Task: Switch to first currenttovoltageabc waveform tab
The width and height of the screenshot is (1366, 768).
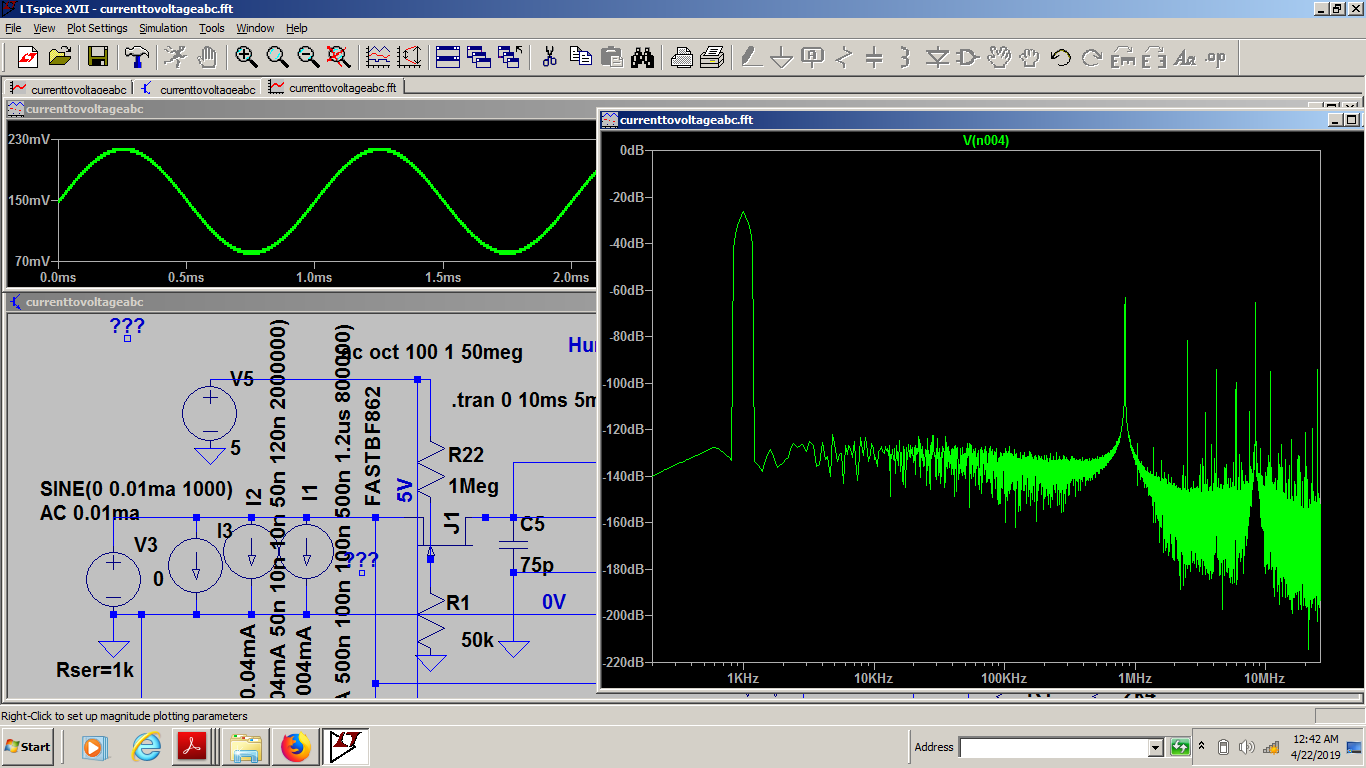Action: click(x=68, y=88)
